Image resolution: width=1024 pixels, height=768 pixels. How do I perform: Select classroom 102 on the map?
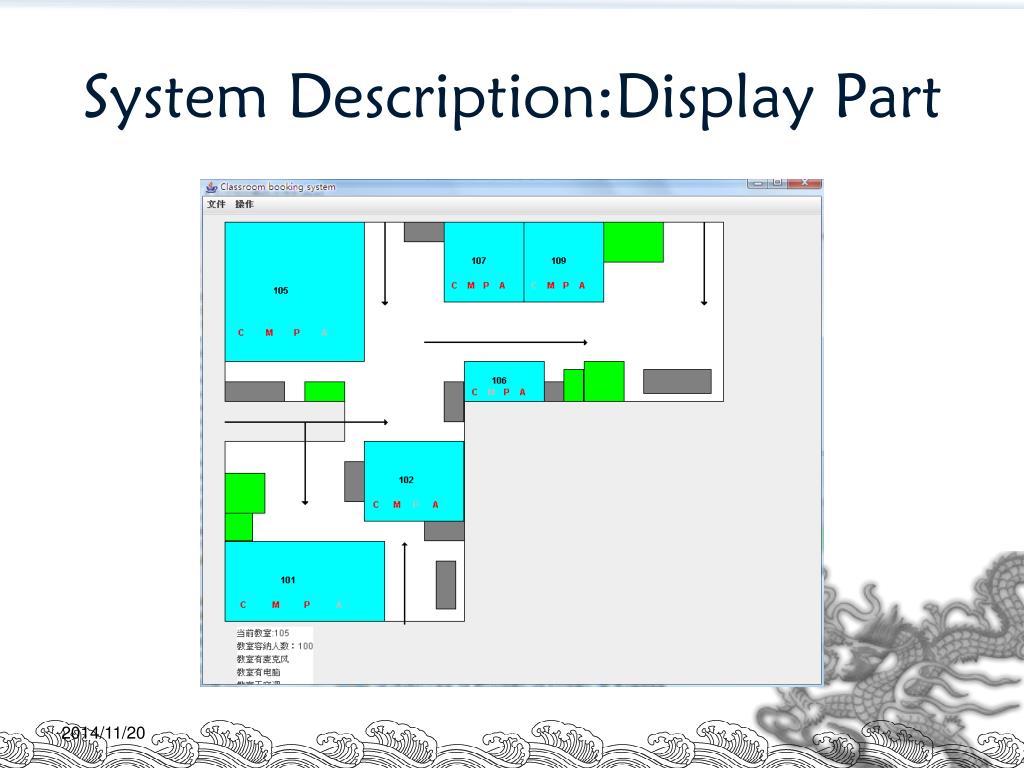[414, 481]
